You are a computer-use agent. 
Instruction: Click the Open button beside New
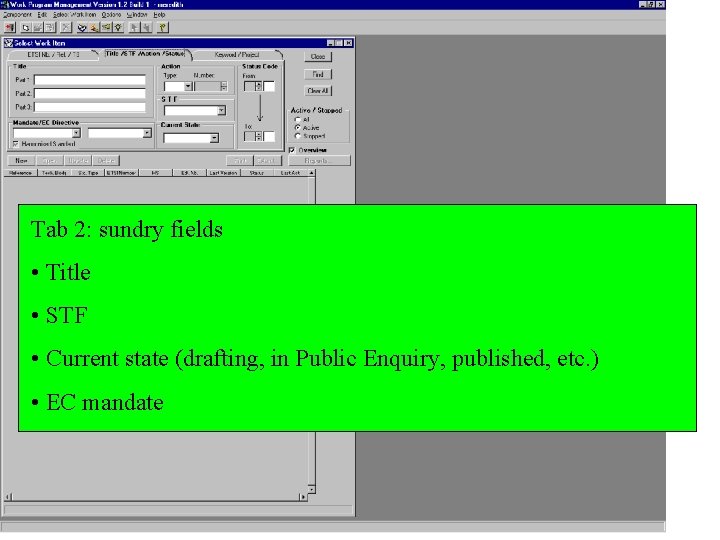click(x=49, y=161)
